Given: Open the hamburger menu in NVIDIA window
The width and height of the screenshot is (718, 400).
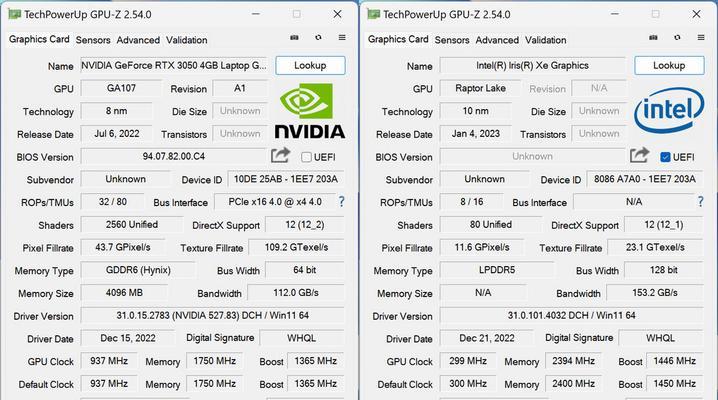Looking at the screenshot, I should pos(342,38).
